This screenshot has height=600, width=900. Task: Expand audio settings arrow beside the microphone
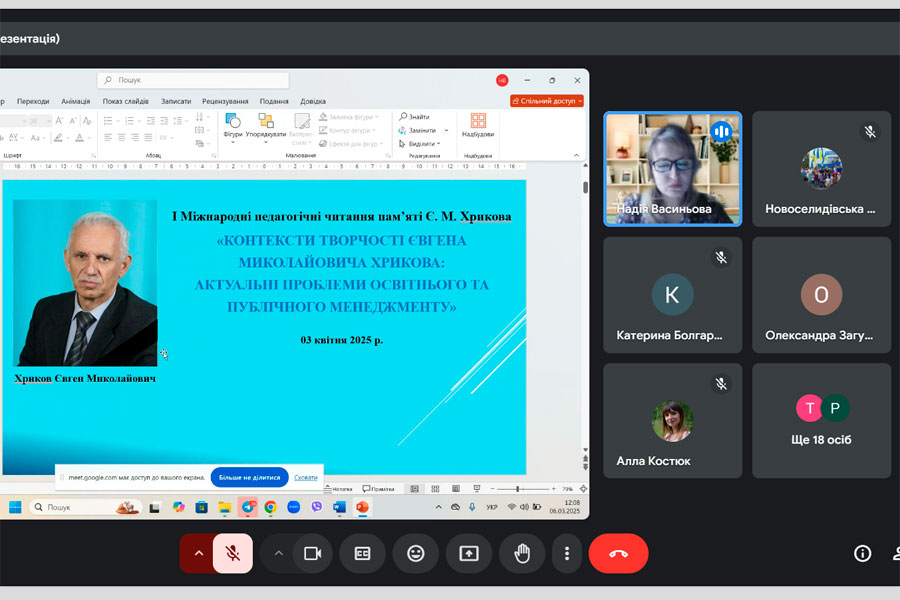198,553
